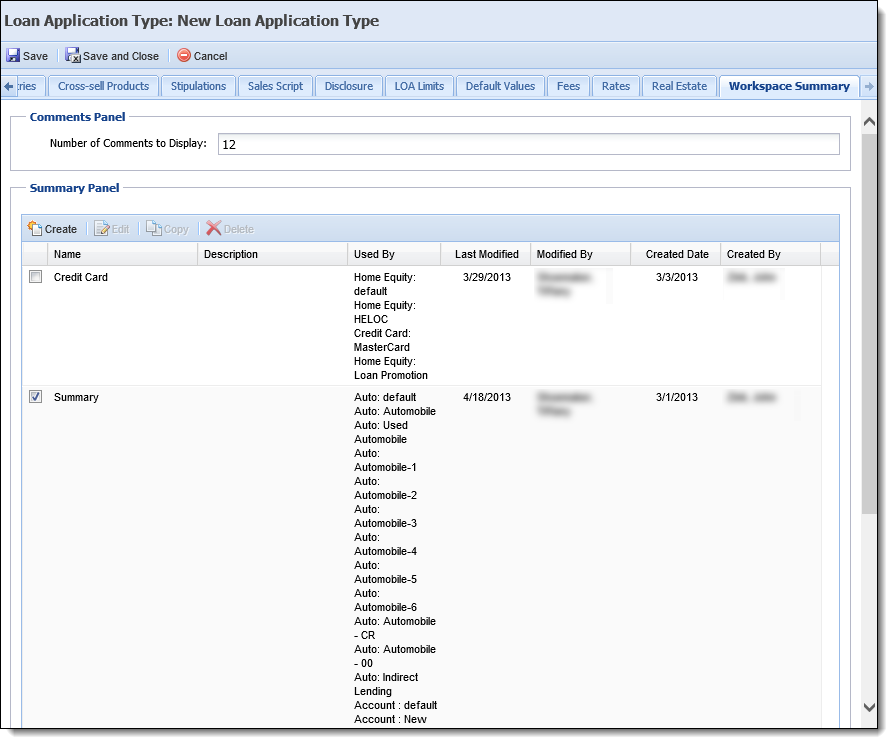Click the Save and Close icon
This screenshot has height=744, width=893.
(73, 55)
